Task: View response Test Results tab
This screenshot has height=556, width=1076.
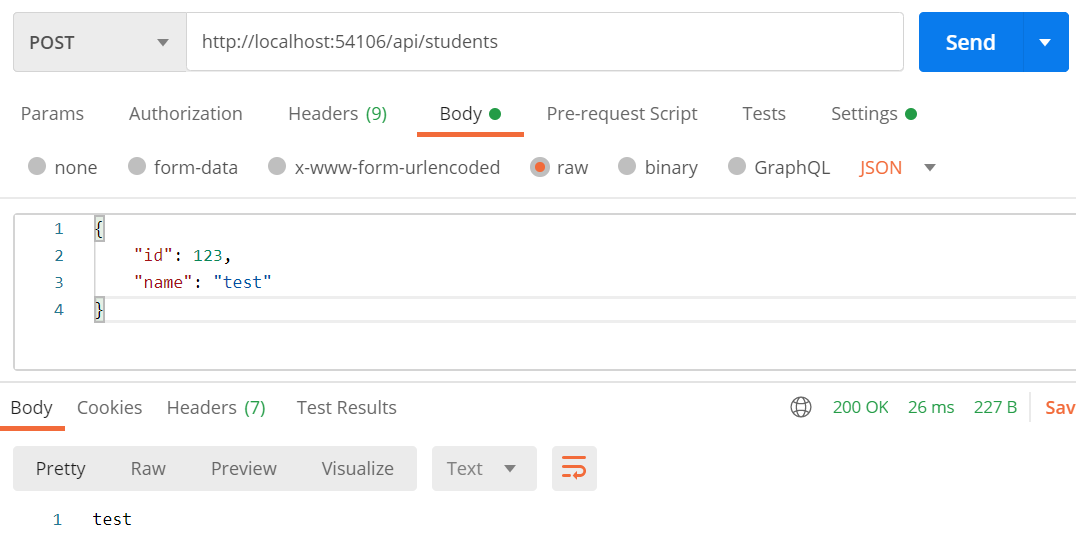Action: 347,407
